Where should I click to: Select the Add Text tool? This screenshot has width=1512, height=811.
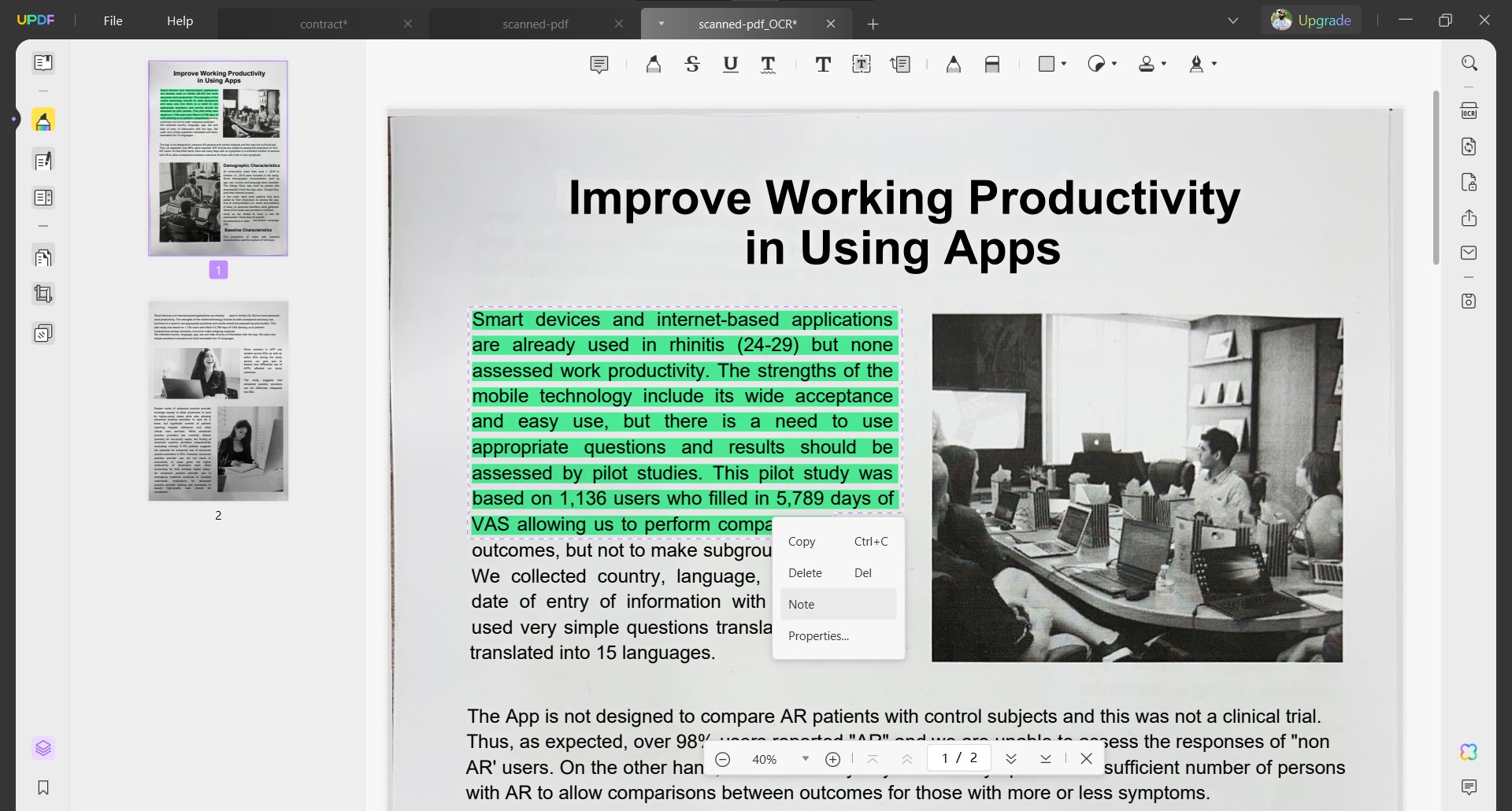tap(823, 64)
